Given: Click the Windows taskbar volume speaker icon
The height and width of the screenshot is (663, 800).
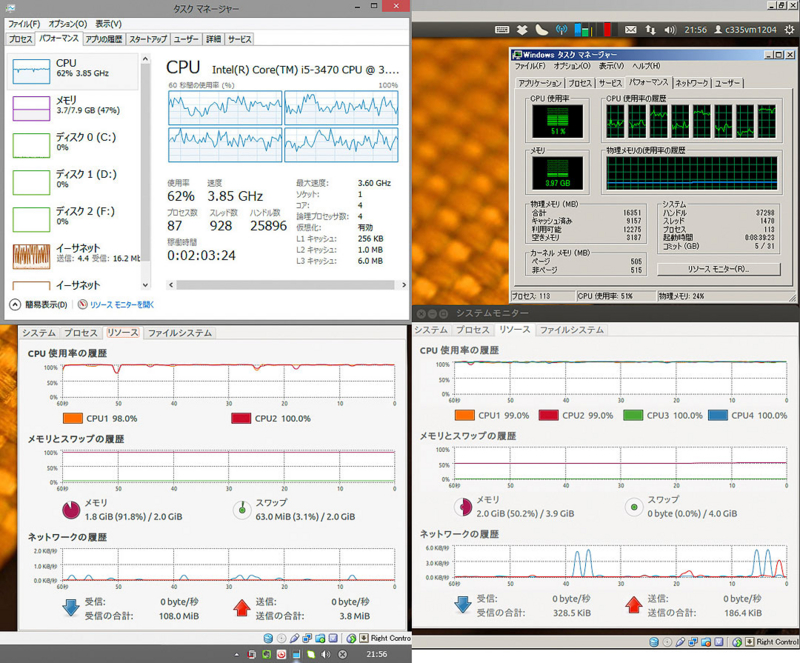Looking at the screenshot, I should [326, 654].
